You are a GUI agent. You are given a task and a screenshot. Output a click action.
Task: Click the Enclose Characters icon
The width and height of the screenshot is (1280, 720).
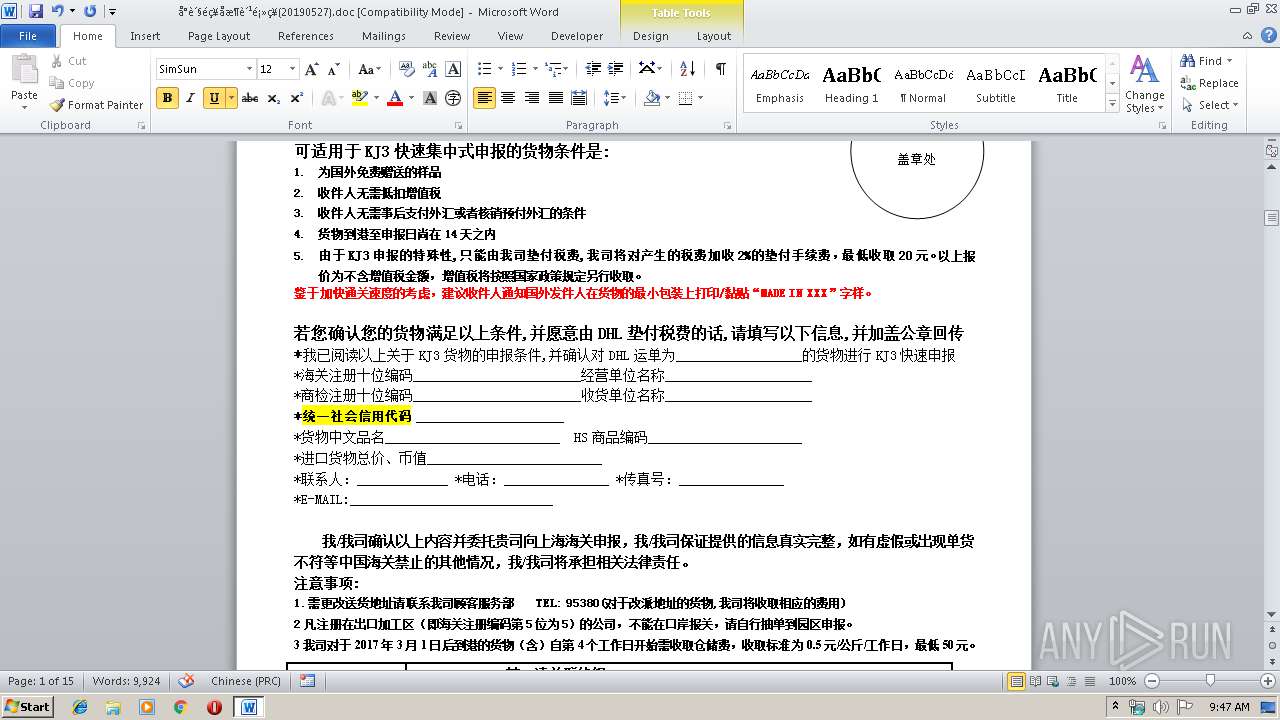click(x=453, y=98)
